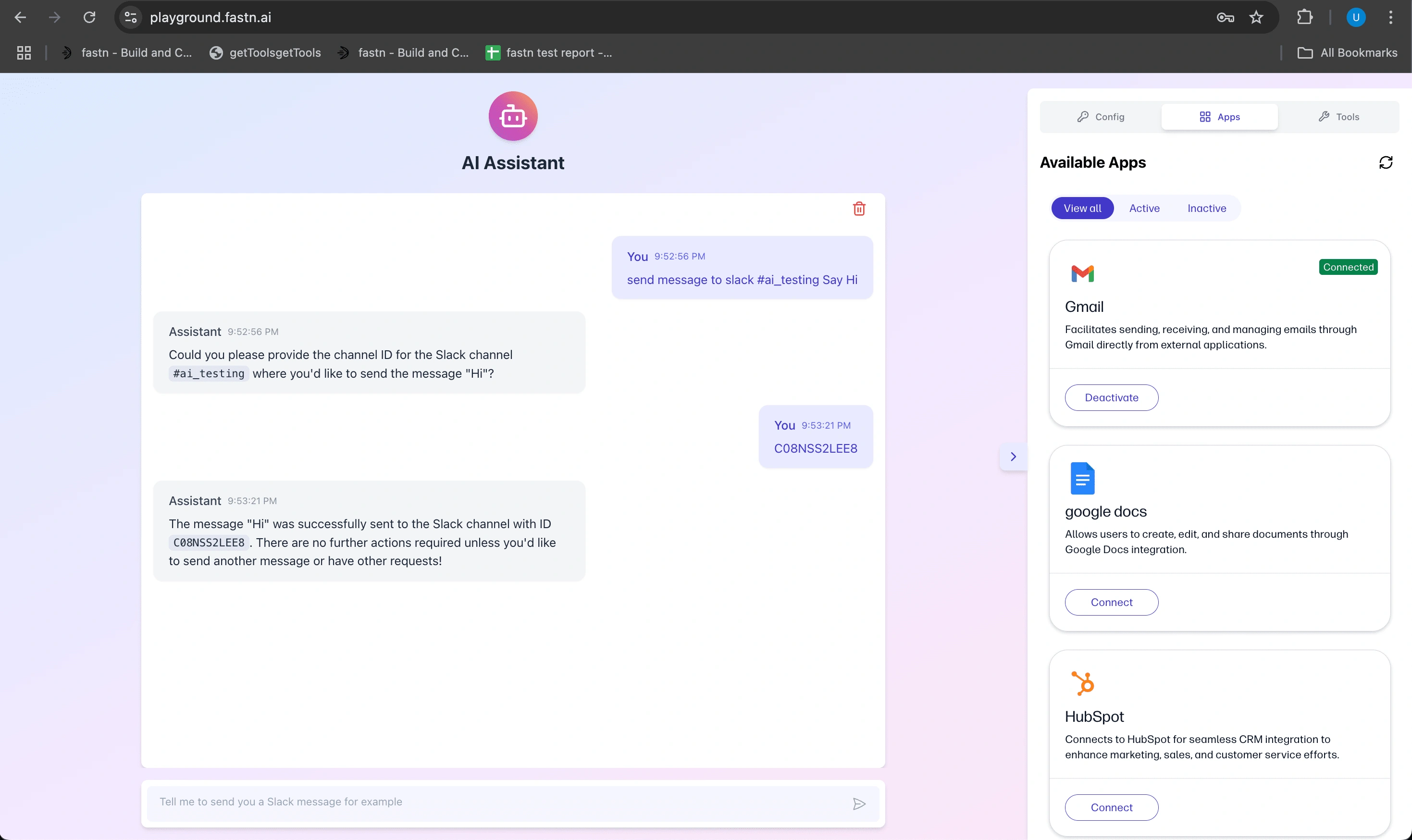Open the extensions puzzle icon
The width and height of the screenshot is (1412, 840).
tap(1304, 18)
